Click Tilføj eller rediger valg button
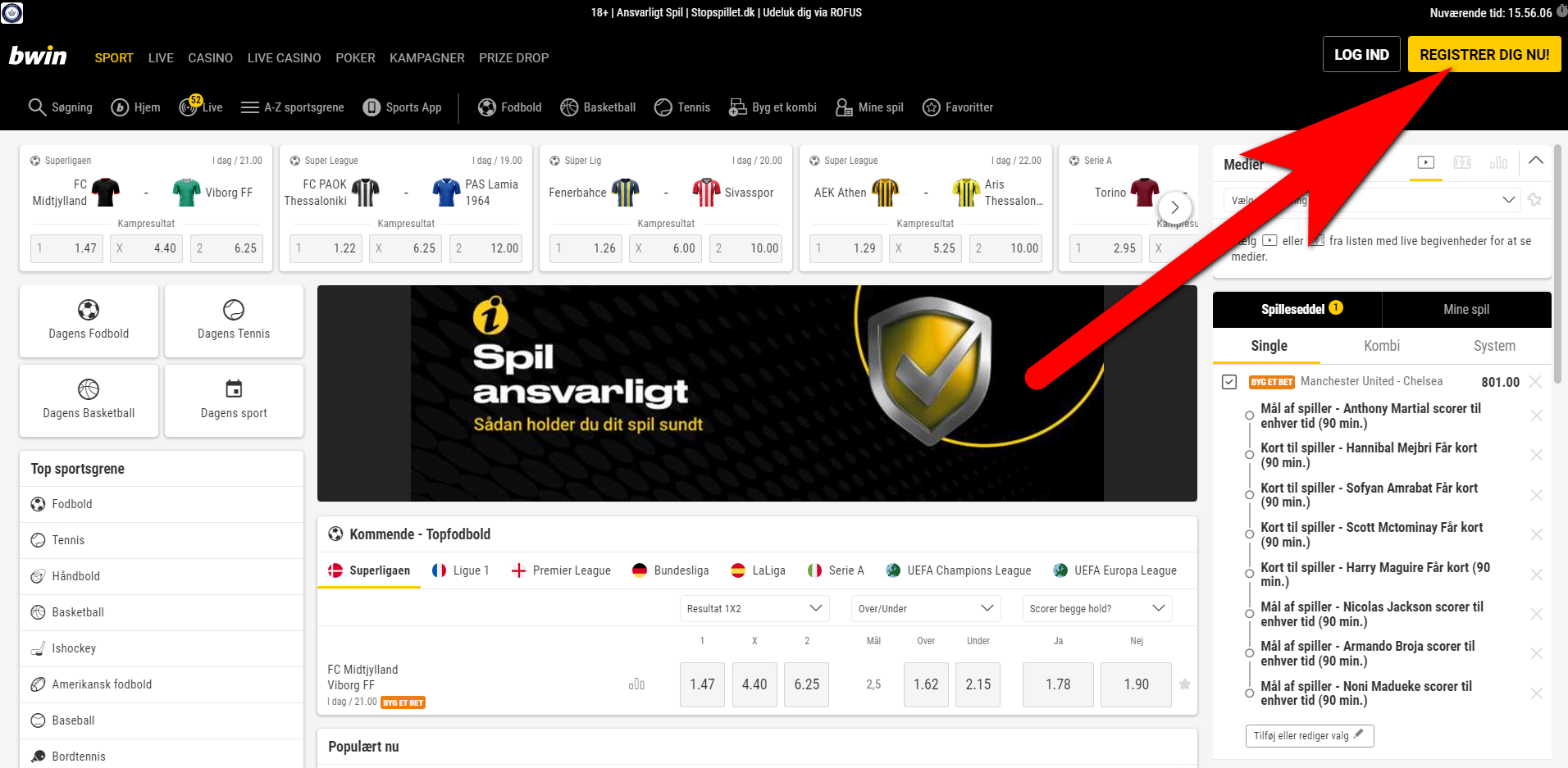Viewport: 1568px width, 768px height. point(1310,736)
